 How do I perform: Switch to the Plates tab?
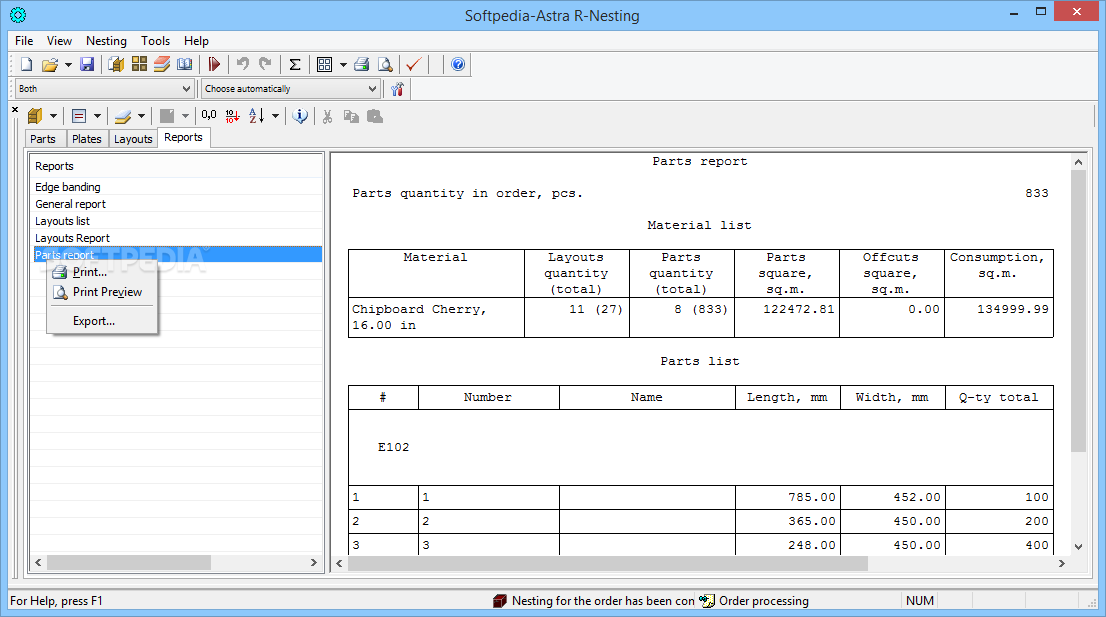(x=87, y=139)
